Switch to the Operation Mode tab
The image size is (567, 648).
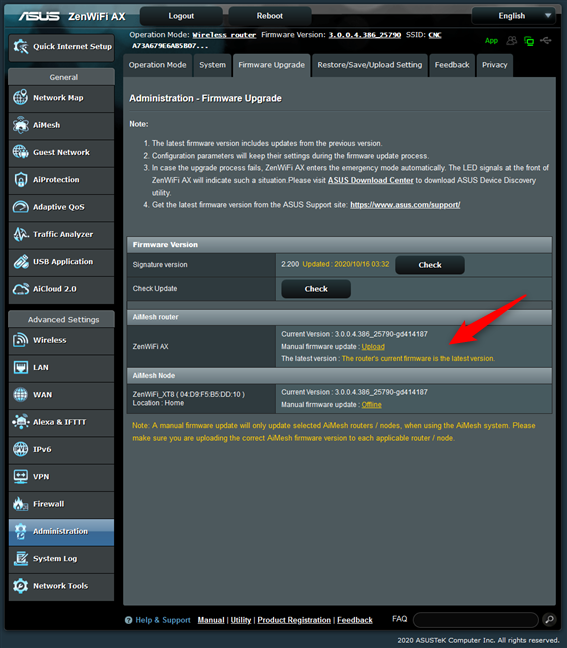[x=157, y=65]
